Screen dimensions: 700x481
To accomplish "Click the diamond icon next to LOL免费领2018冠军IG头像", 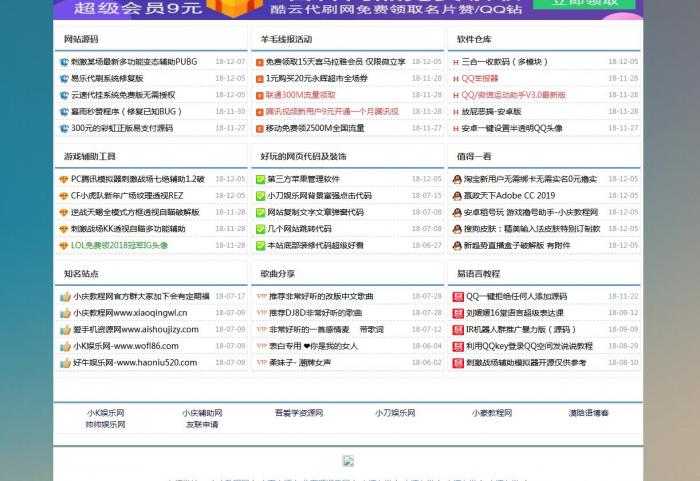I will pyautogui.click(x=64, y=245).
